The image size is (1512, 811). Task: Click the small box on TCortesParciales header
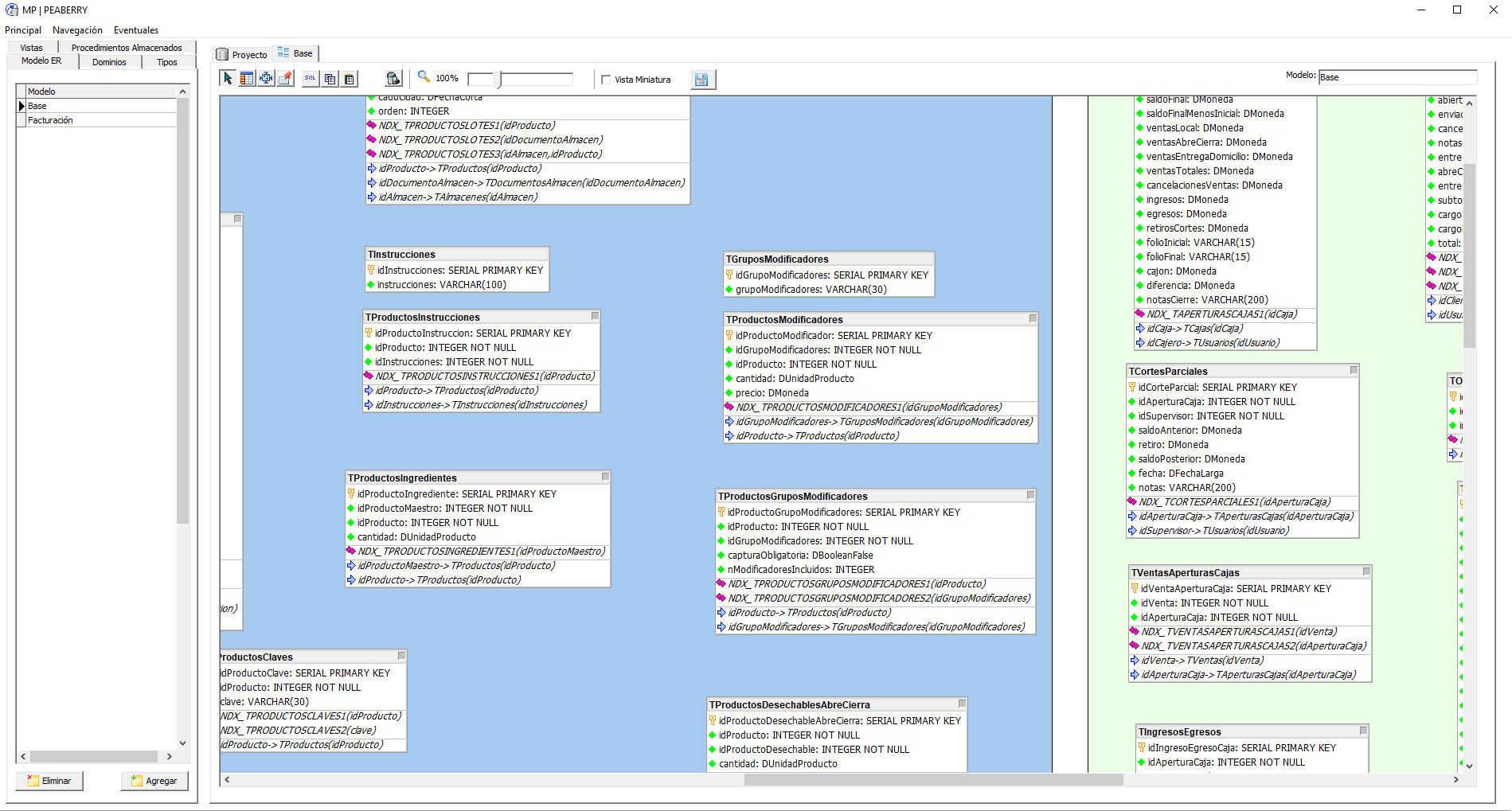(x=1354, y=370)
